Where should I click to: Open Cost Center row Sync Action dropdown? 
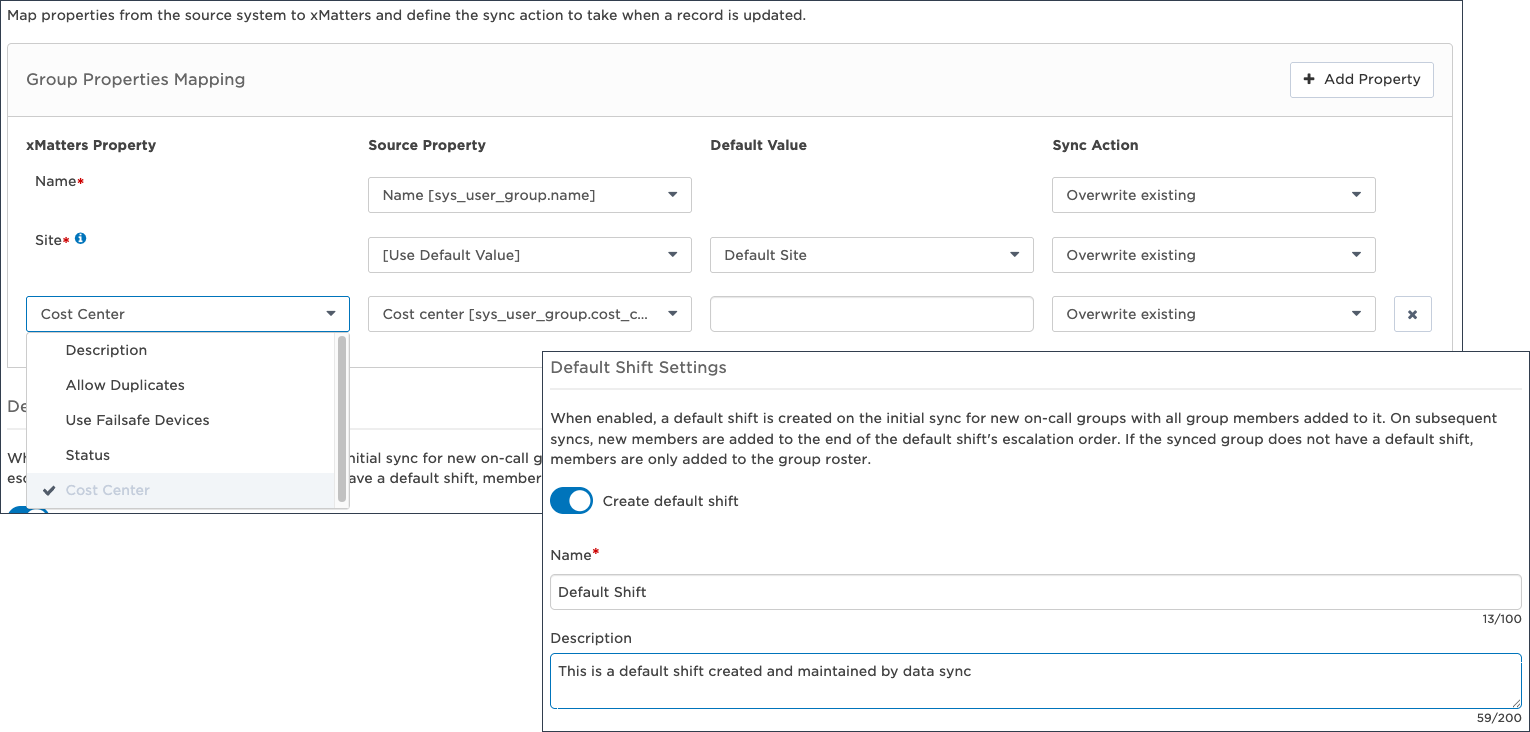click(x=1213, y=314)
